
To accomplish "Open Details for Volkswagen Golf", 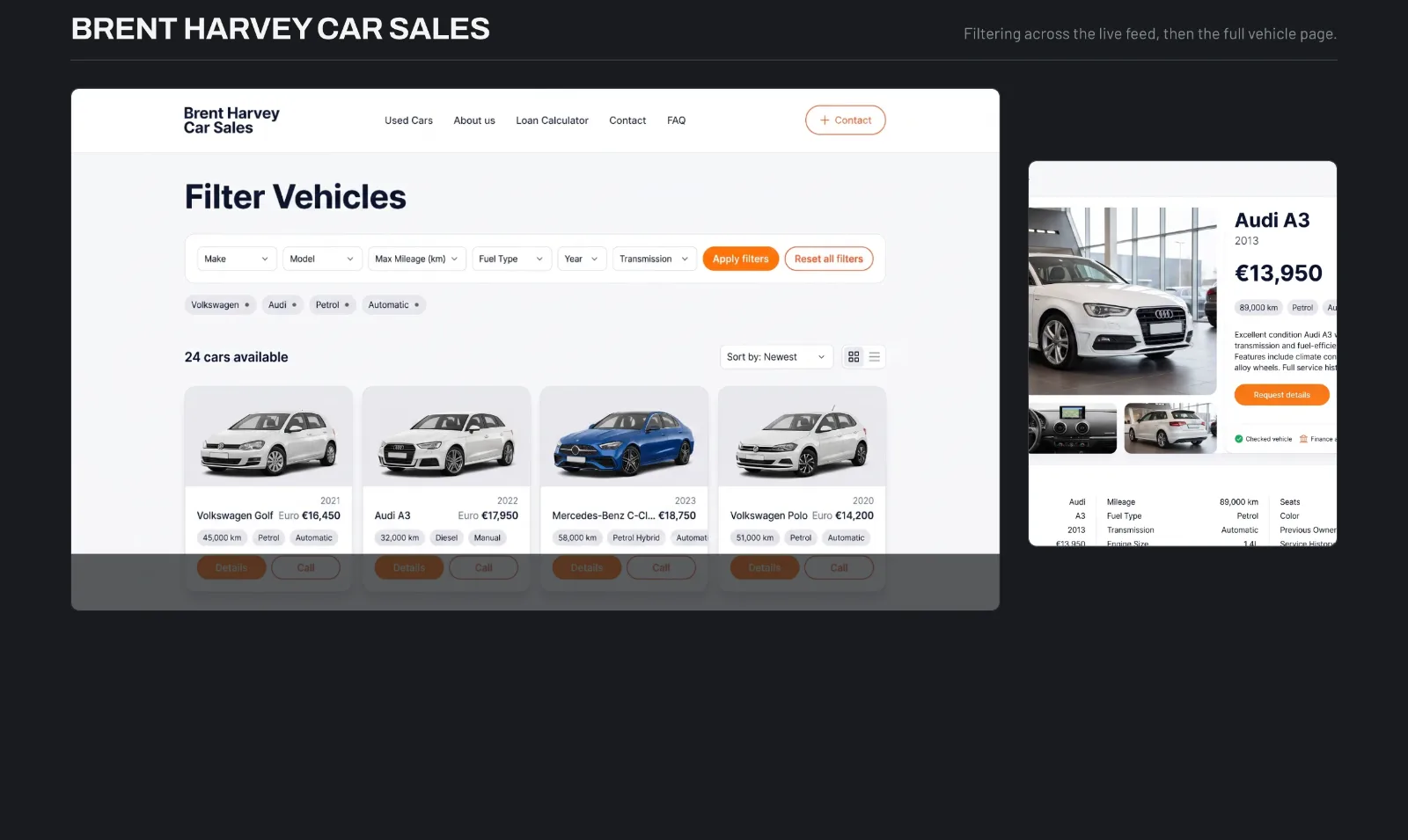I will [x=231, y=567].
